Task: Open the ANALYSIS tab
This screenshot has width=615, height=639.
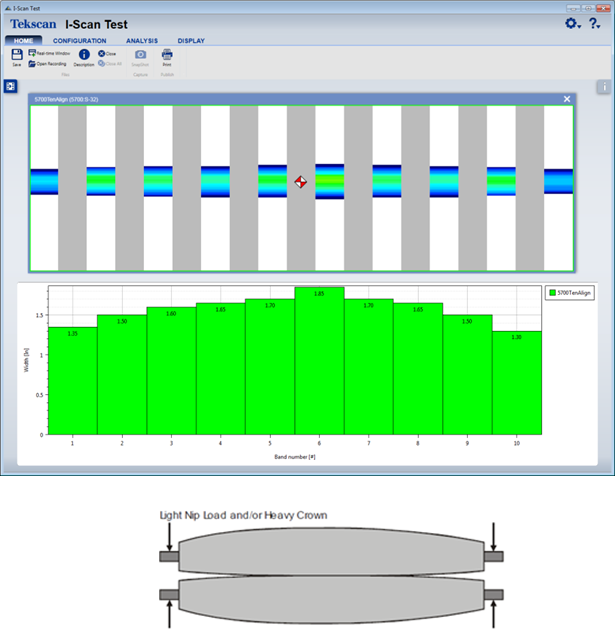Action: (x=142, y=41)
